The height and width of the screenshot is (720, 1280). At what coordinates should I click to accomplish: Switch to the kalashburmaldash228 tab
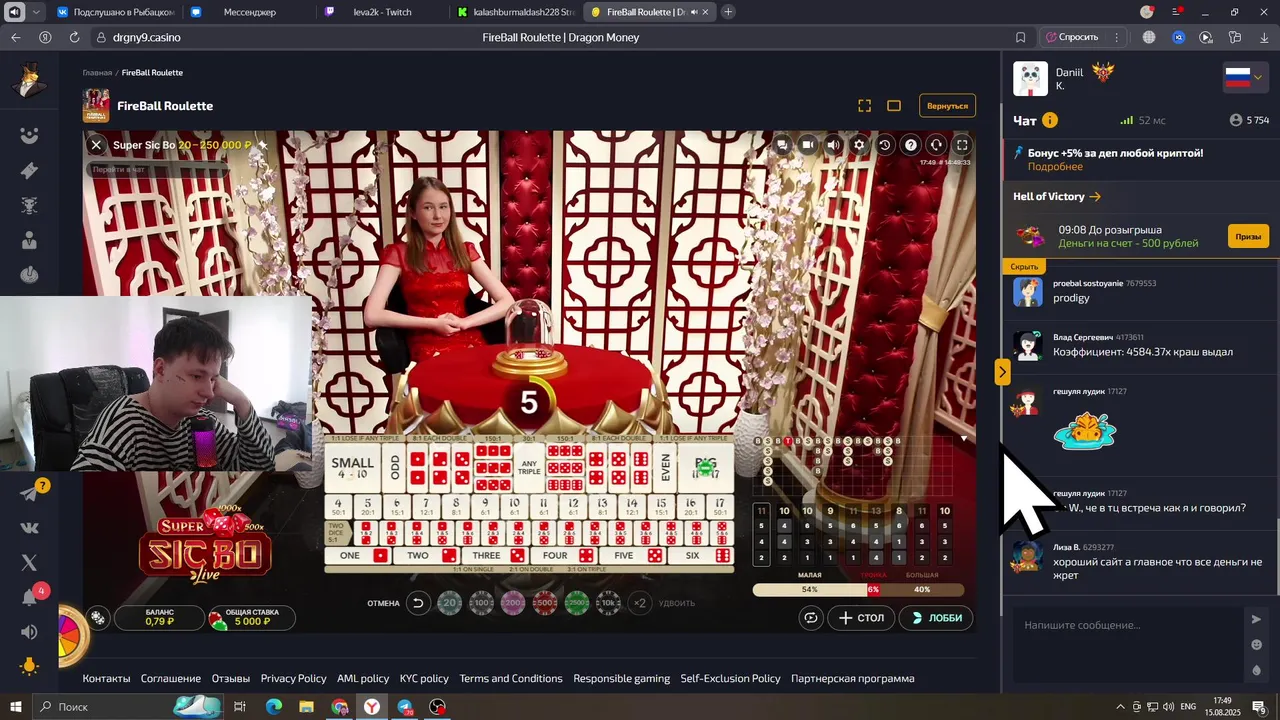pyautogui.click(x=514, y=12)
